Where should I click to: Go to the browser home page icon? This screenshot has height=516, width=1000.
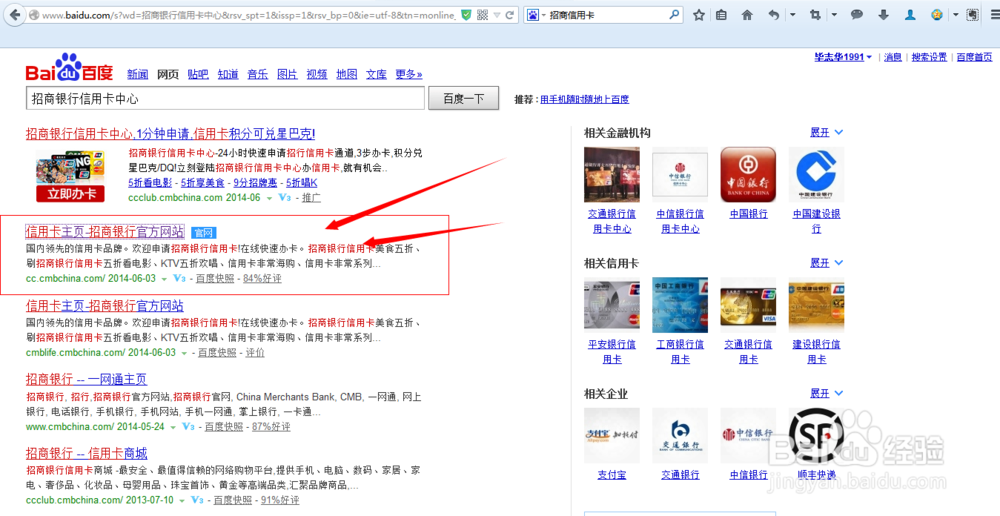click(x=747, y=15)
